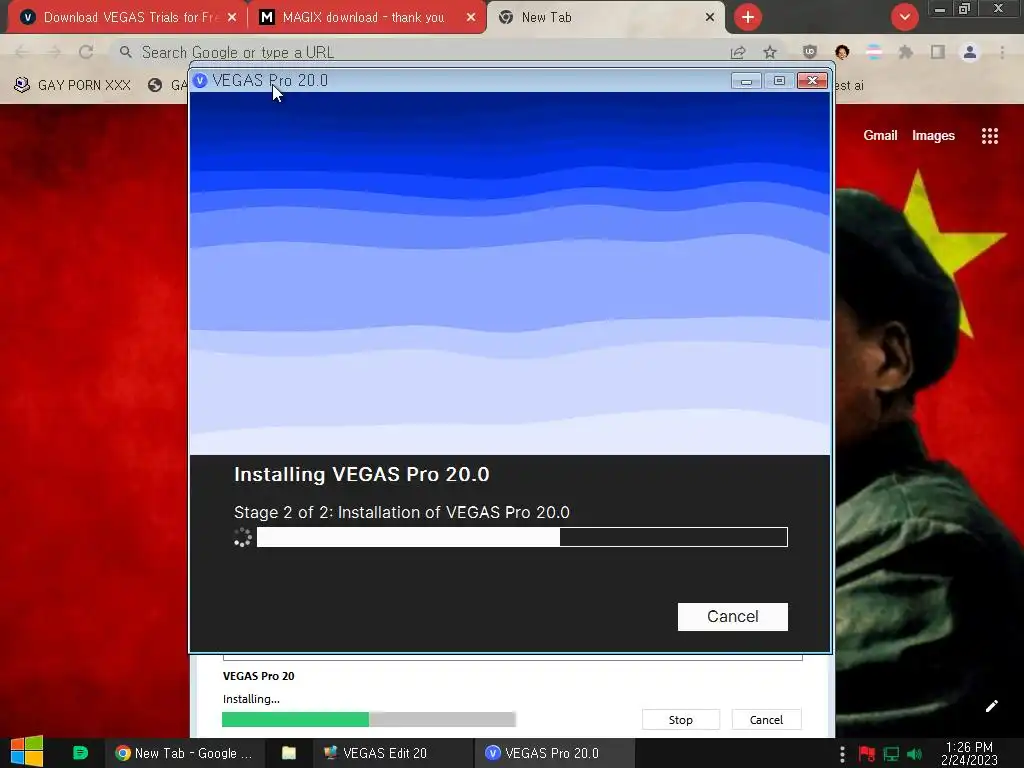Minimize the VEGAS Pro 20.0 installer window
The image size is (1024, 768).
[x=746, y=80]
